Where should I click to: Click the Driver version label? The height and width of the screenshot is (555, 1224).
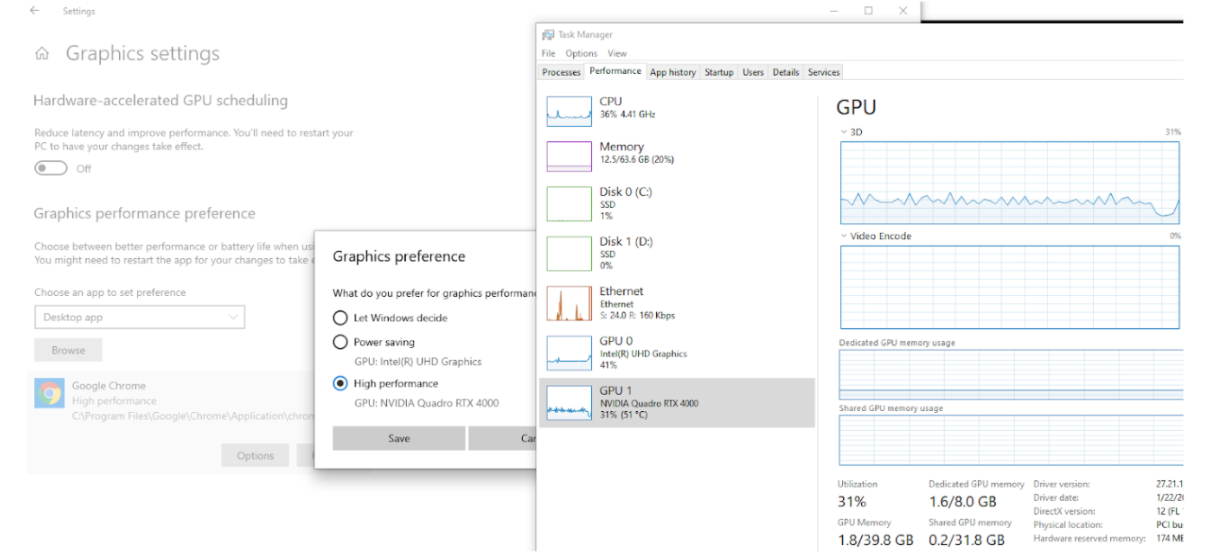coord(1061,484)
